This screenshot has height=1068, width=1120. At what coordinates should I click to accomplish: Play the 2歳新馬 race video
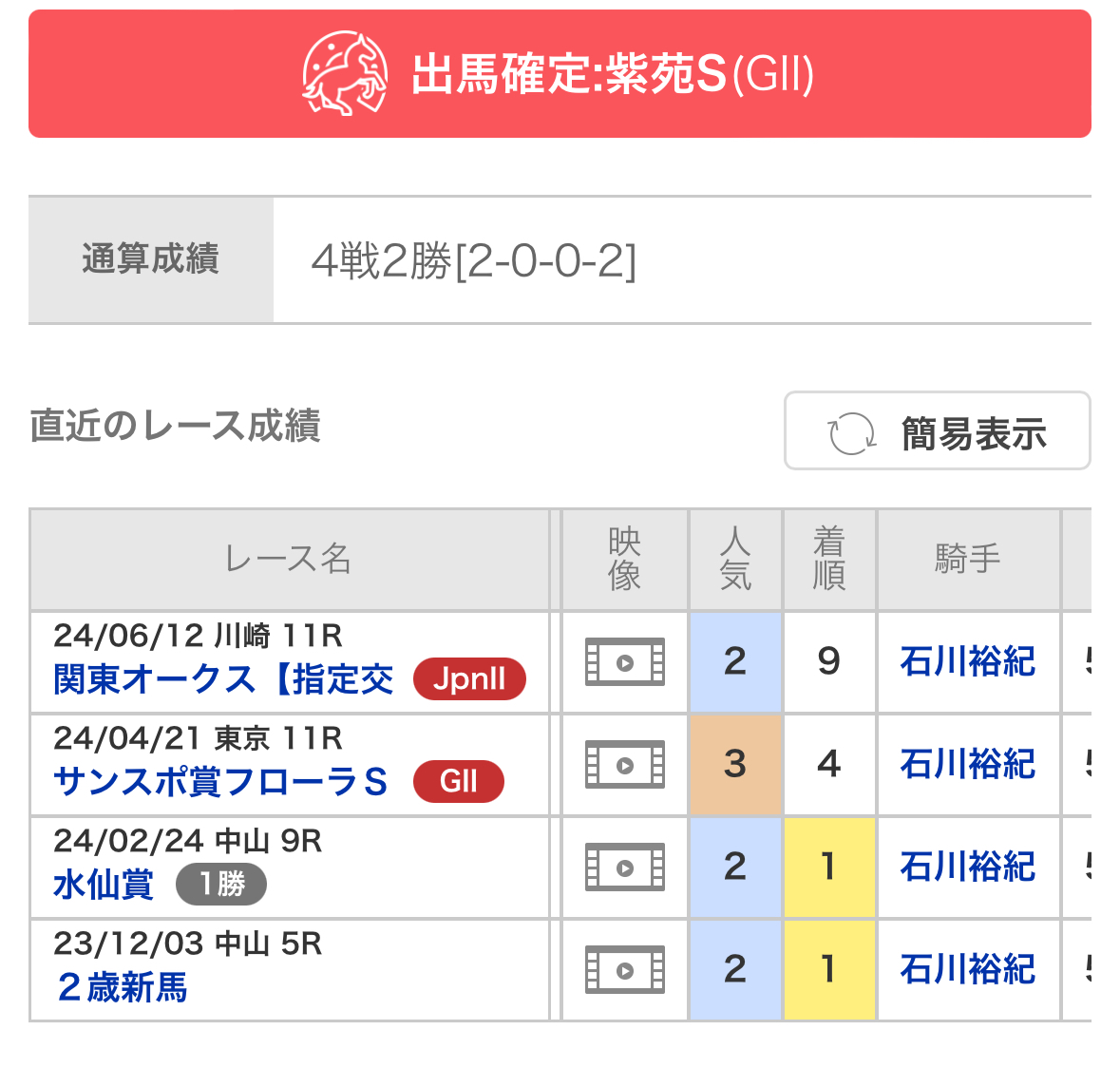(624, 970)
